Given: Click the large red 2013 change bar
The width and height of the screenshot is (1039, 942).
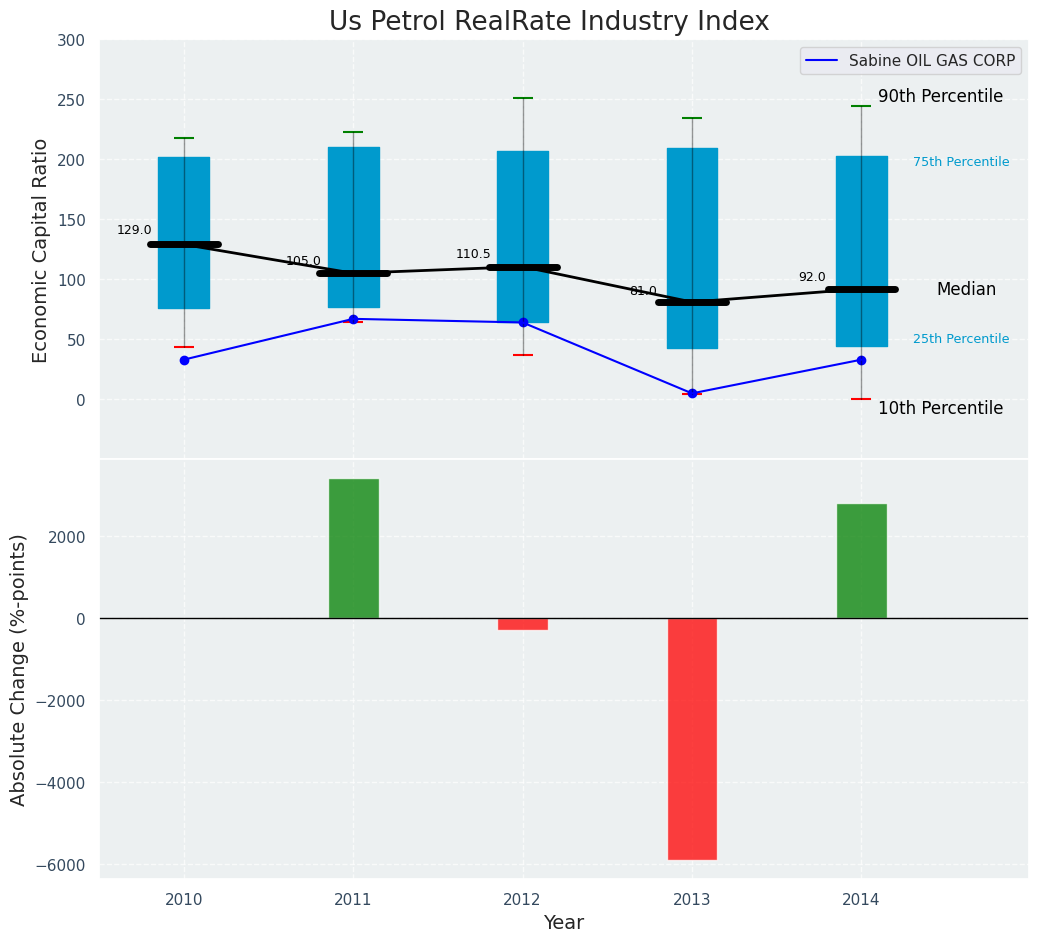Looking at the screenshot, I should point(692,738).
